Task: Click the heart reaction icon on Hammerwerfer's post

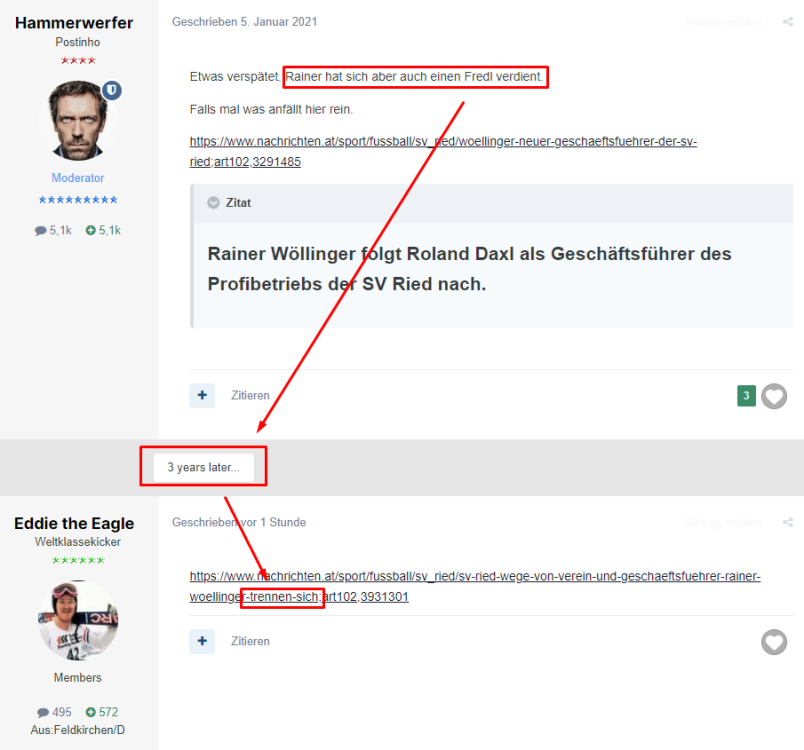Action: [774, 396]
